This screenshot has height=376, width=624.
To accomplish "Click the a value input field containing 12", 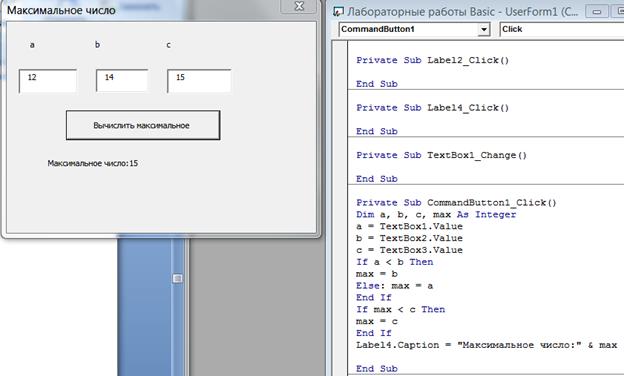I will click(48, 81).
